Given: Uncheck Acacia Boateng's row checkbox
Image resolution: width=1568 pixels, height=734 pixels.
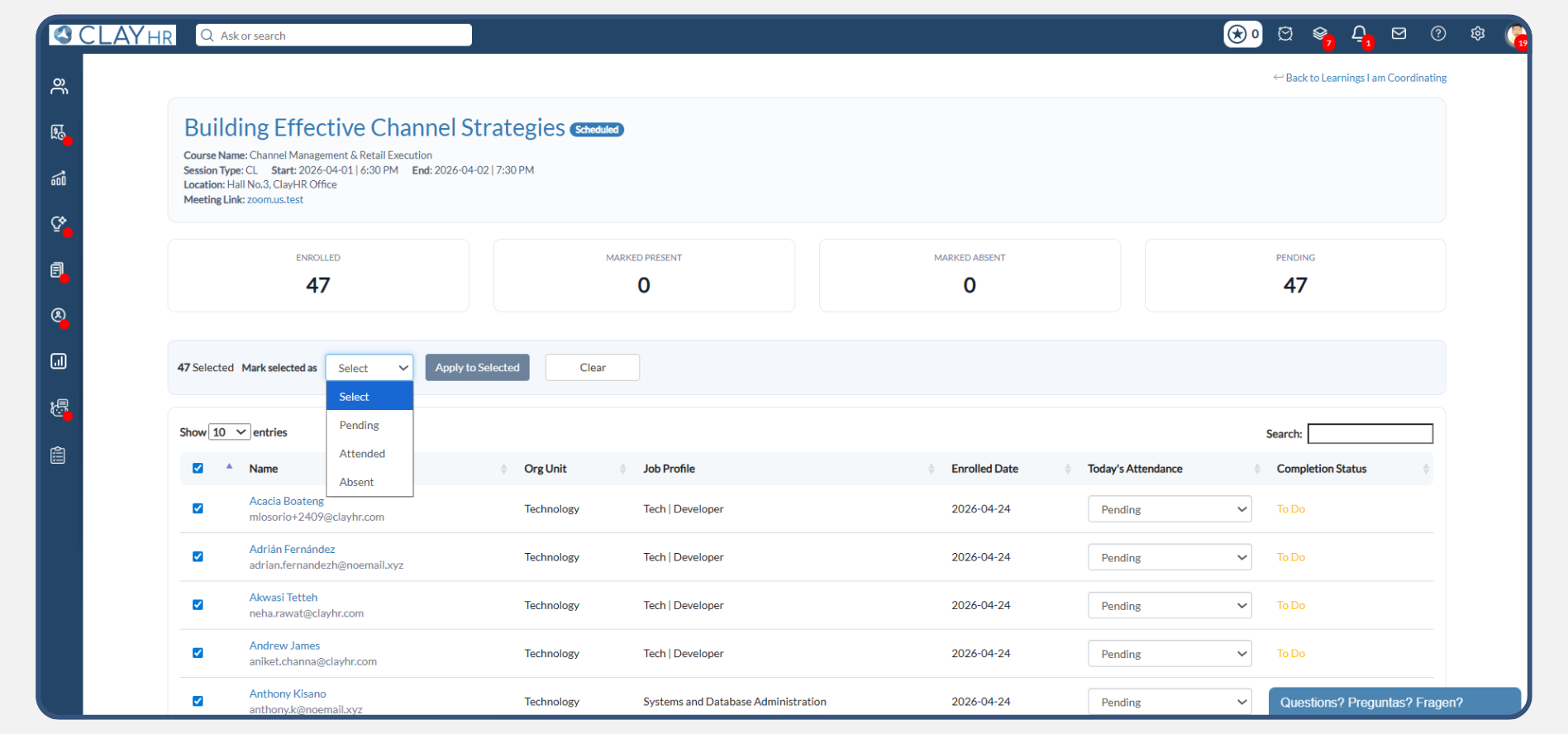Looking at the screenshot, I should [198, 508].
